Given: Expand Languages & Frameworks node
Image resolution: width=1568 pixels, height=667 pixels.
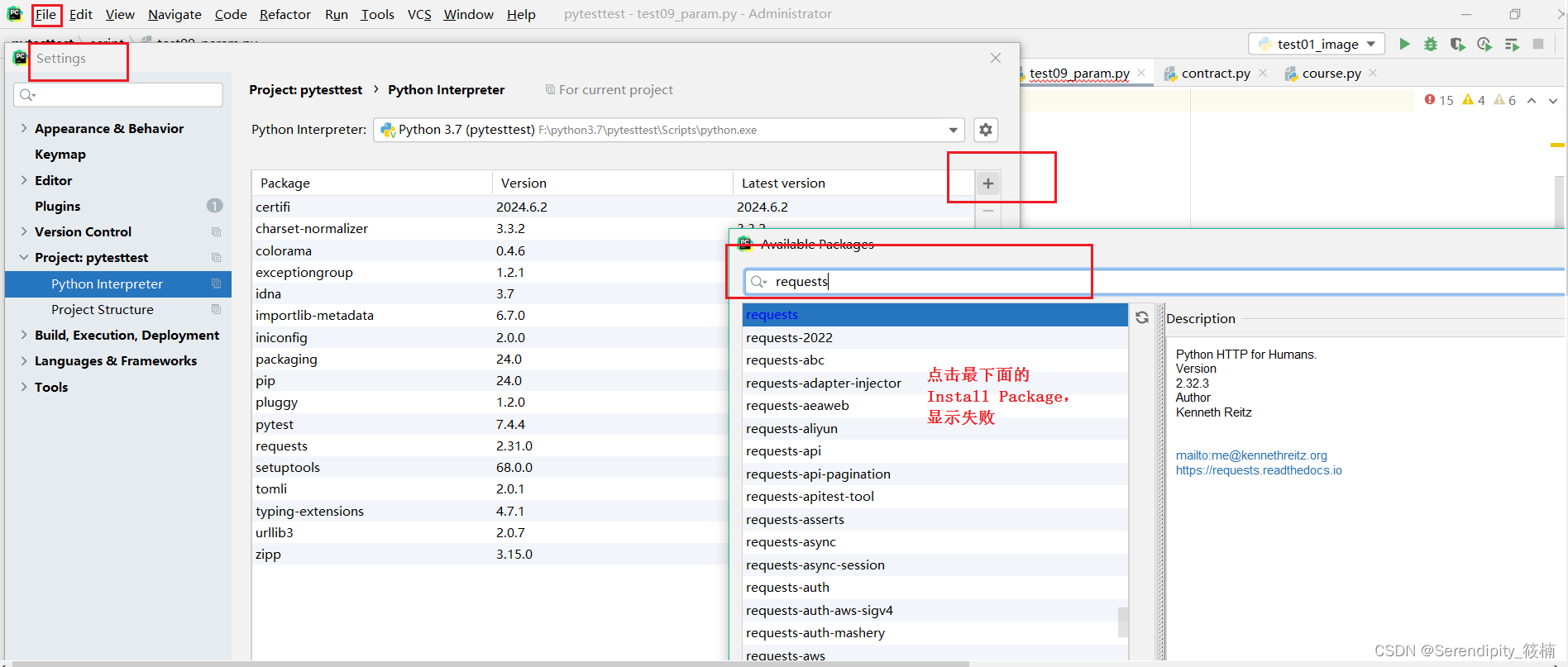Looking at the screenshot, I should tap(23, 361).
